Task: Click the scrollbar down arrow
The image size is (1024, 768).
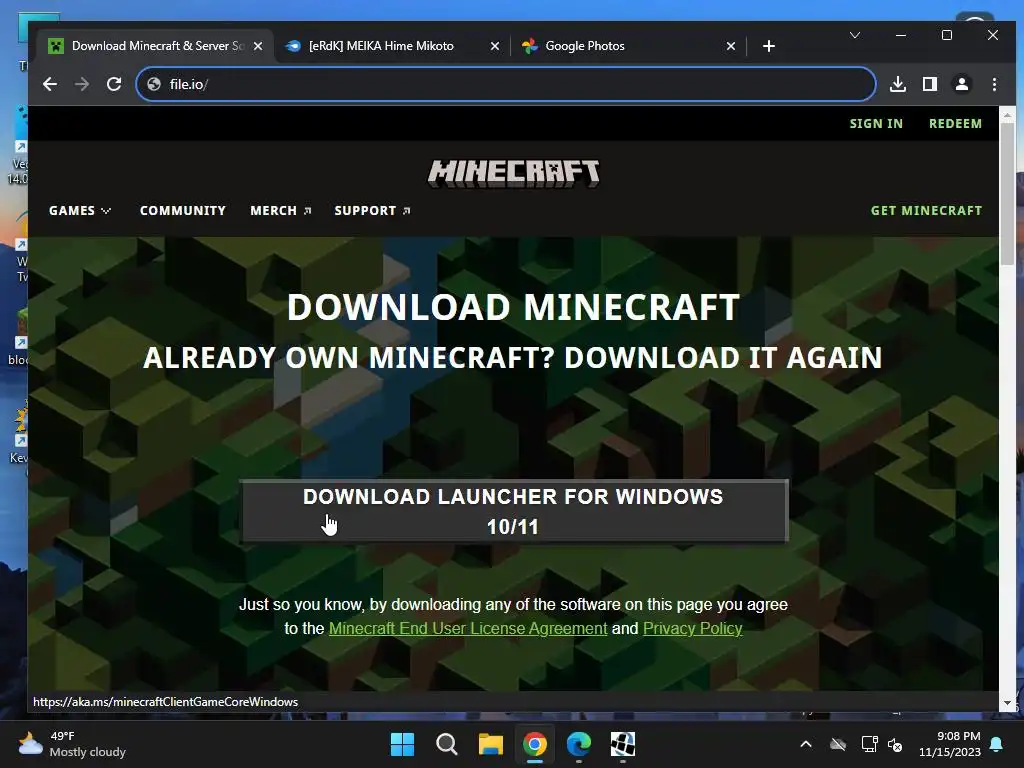Action: pos(1007,703)
